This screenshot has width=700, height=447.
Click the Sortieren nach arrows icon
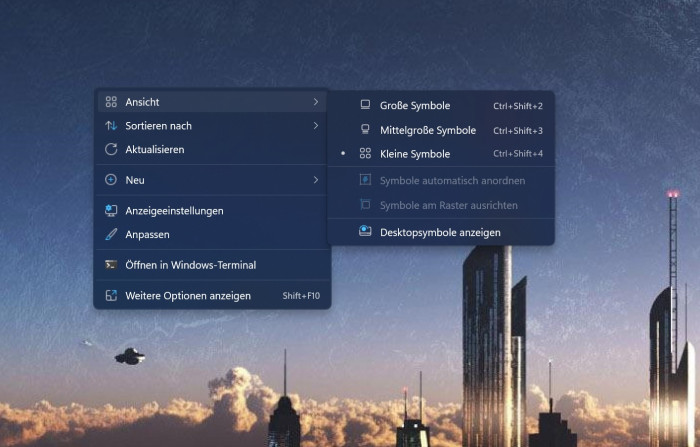pos(111,125)
